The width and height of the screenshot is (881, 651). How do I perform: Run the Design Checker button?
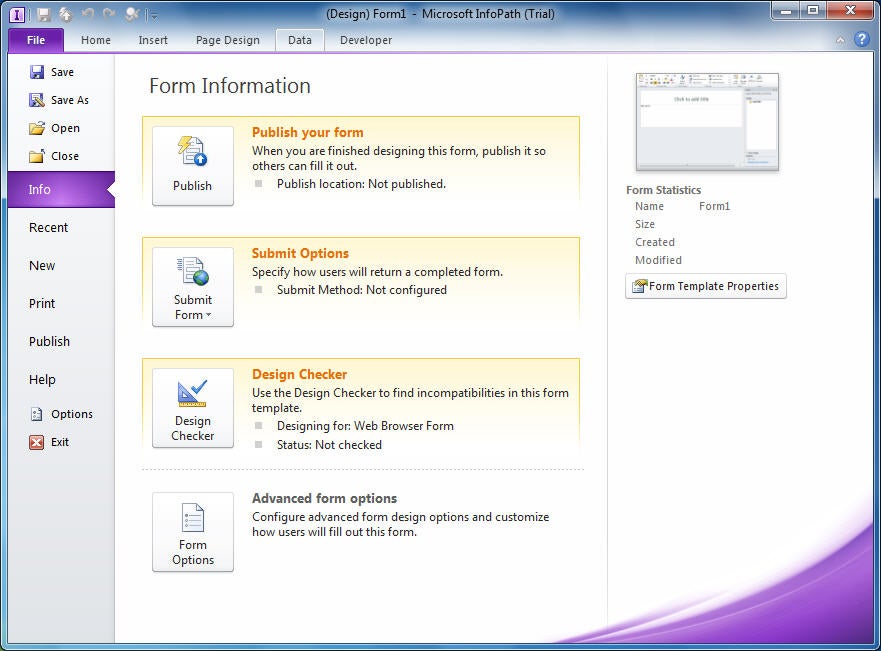coord(193,408)
